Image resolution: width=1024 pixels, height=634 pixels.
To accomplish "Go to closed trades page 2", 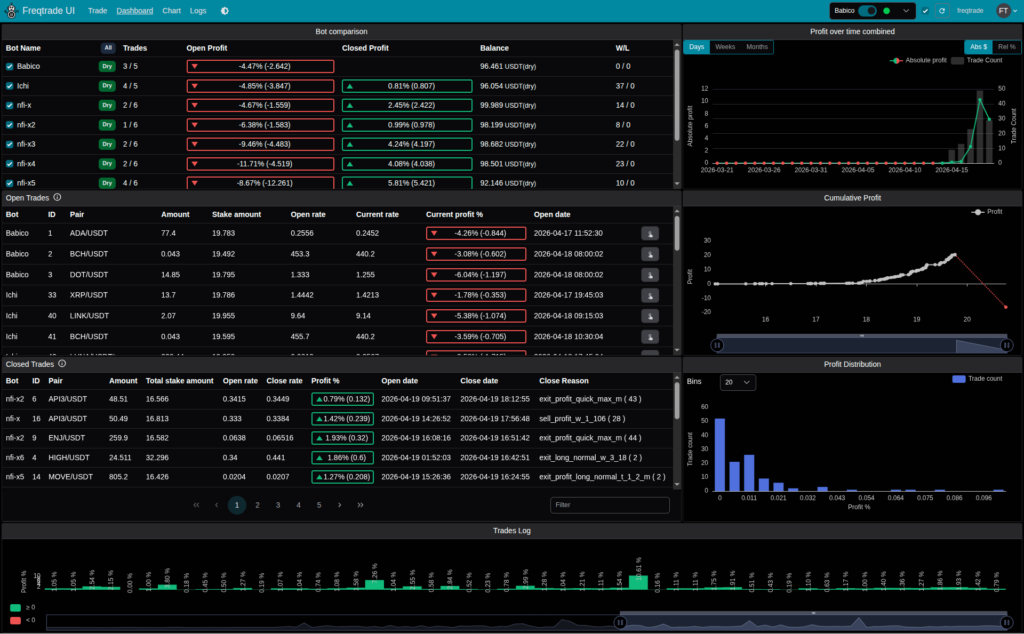I will pos(257,505).
